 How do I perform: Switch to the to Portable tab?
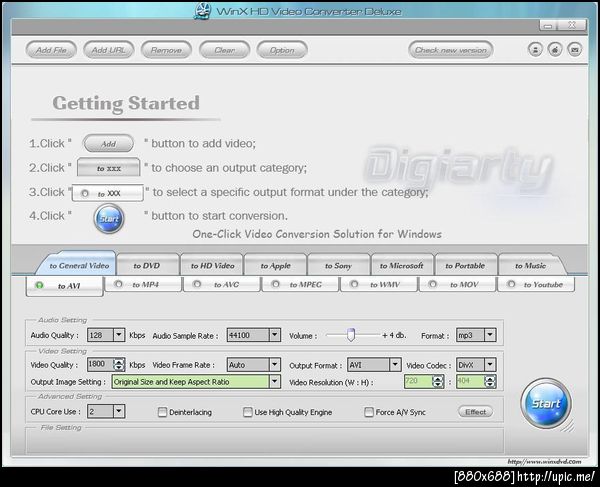click(465, 265)
